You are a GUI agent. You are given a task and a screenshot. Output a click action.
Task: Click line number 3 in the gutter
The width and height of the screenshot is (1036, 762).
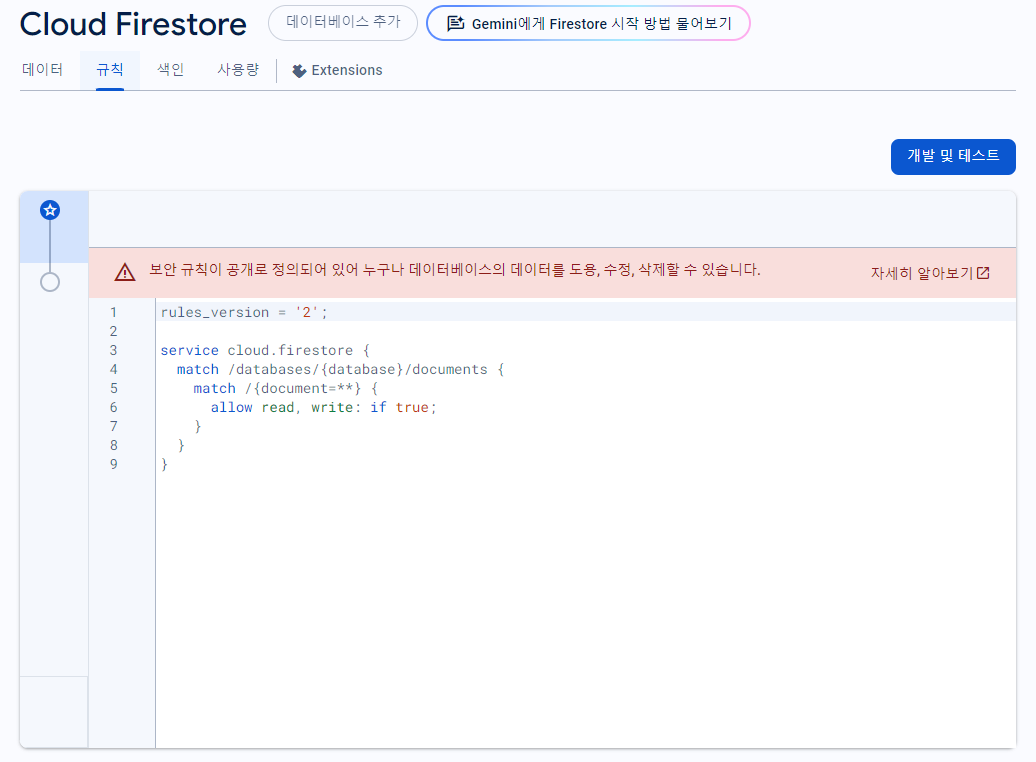114,350
